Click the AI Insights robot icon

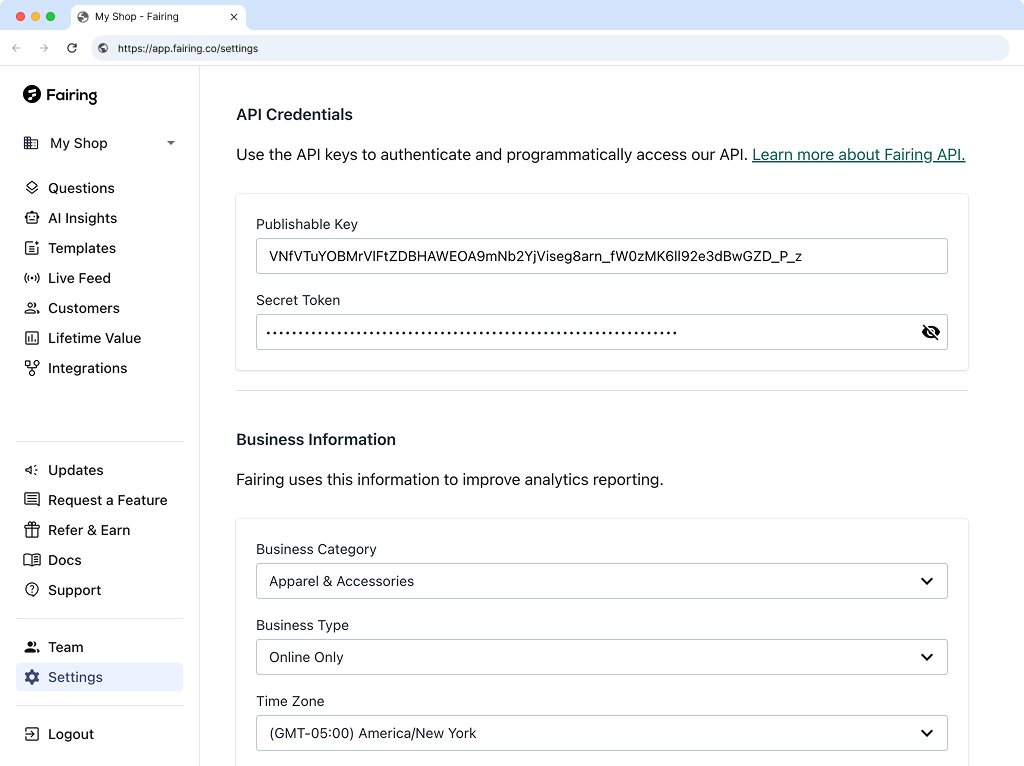pyautogui.click(x=32, y=218)
